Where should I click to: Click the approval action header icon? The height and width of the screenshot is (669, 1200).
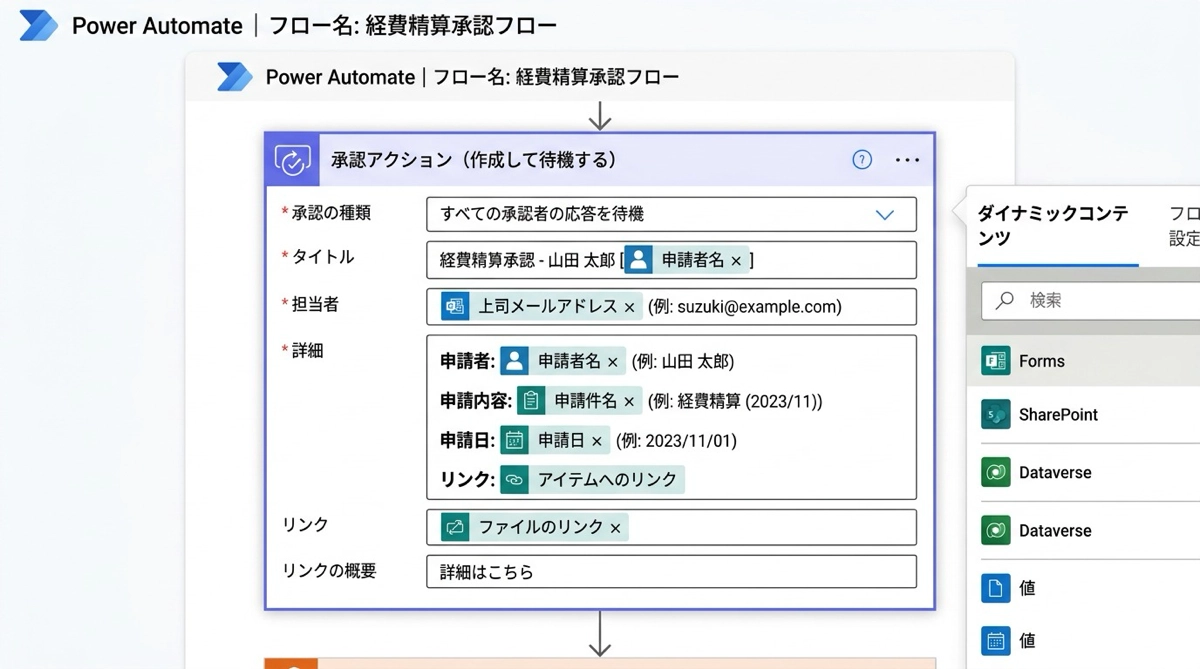[x=292, y=160]
